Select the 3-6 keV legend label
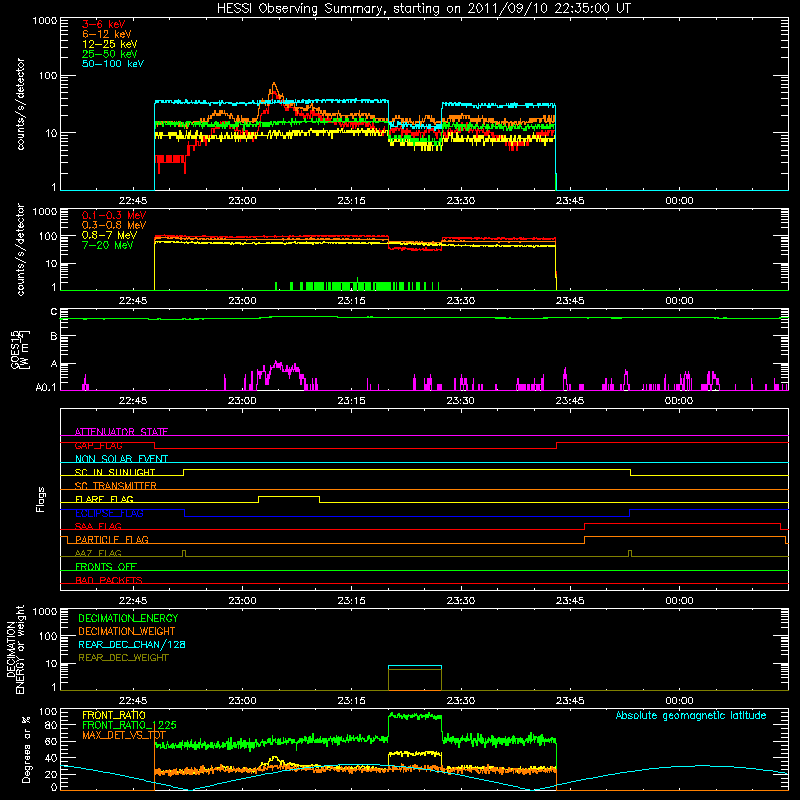Screen dimensions: 800x800 point(104,24)
